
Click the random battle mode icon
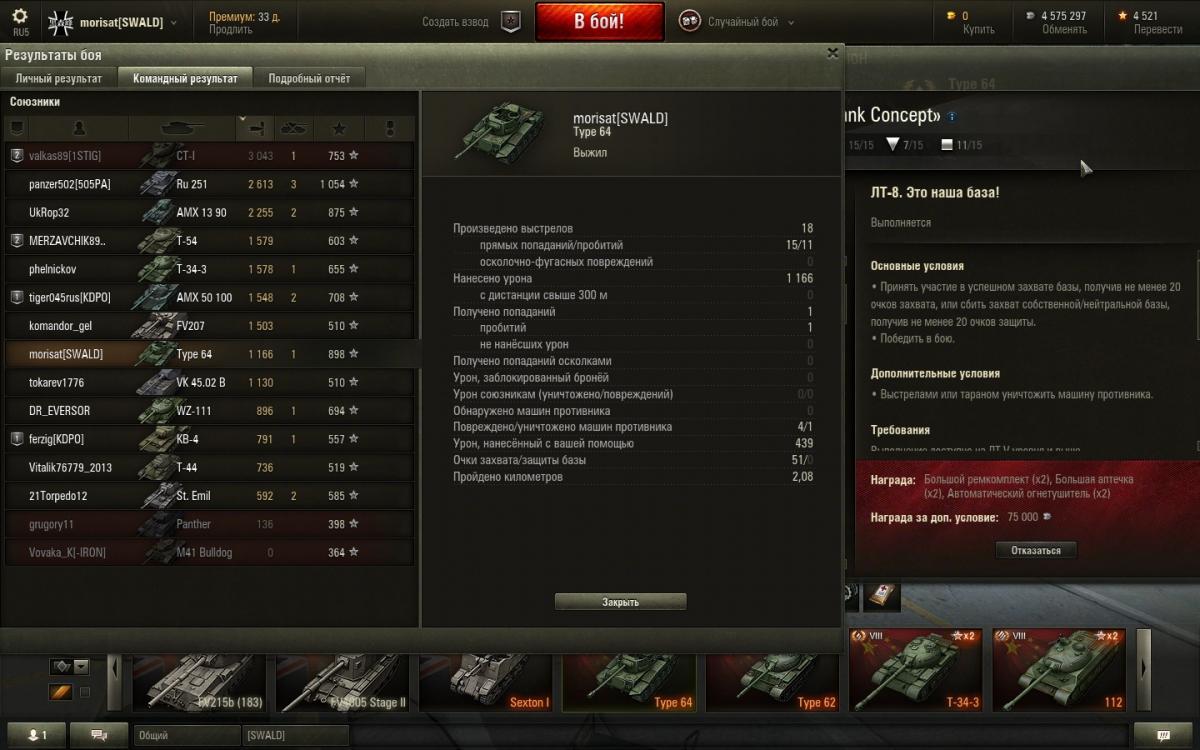689,21
